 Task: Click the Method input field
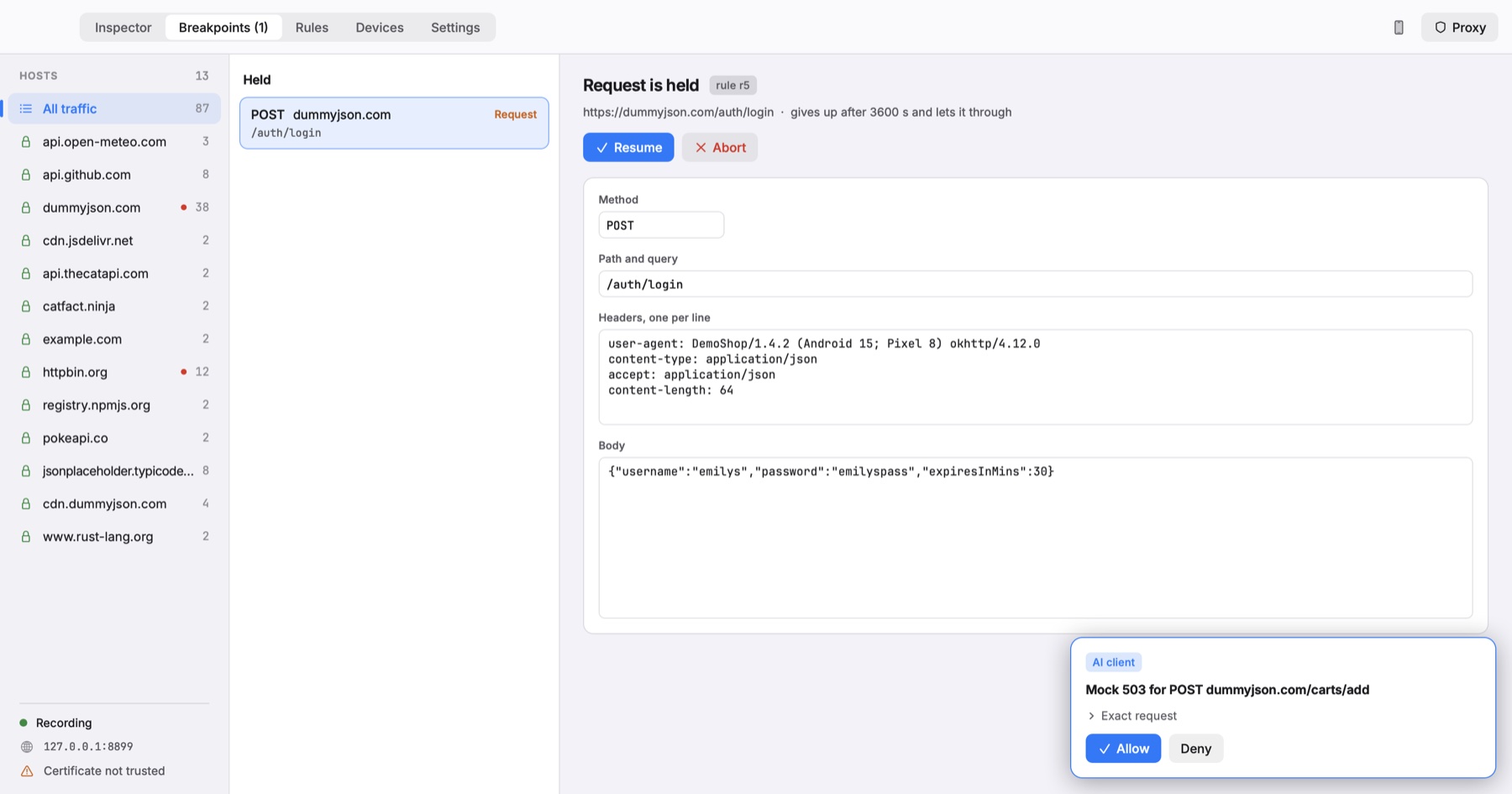coord(661,225)
